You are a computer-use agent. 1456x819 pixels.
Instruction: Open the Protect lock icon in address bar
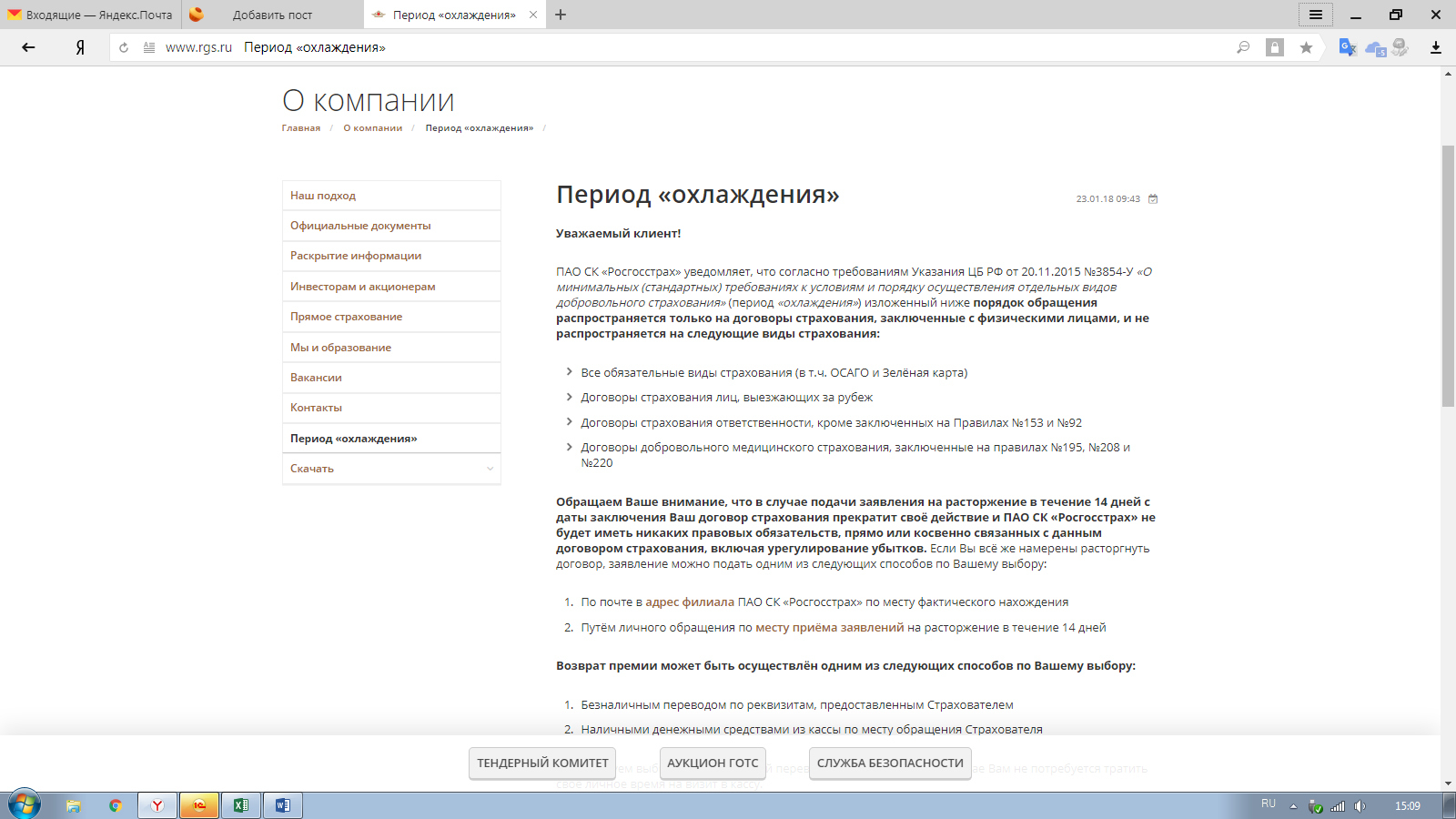click(x=1275, y=47)
